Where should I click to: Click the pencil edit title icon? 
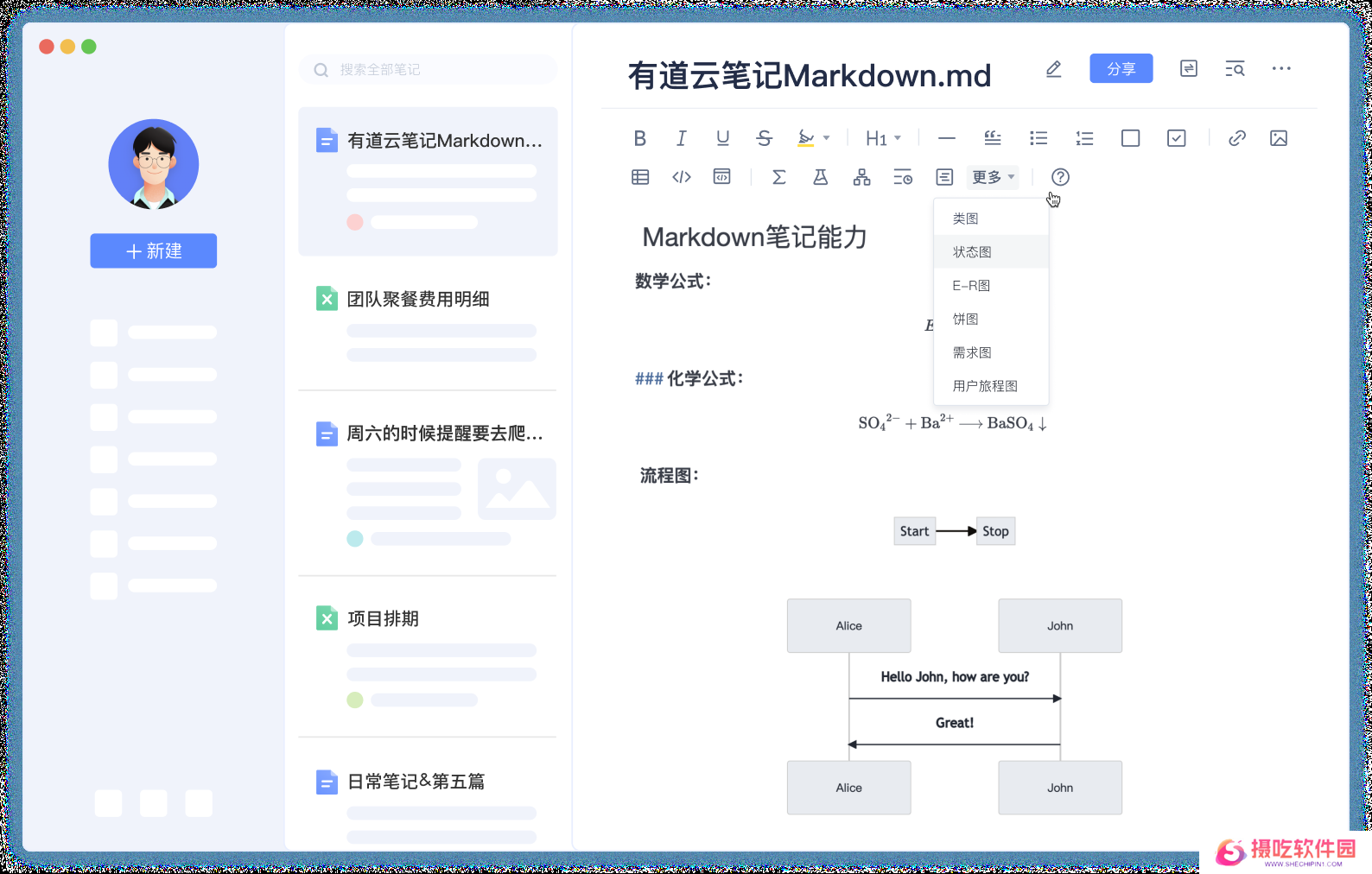coord(1053,69)
